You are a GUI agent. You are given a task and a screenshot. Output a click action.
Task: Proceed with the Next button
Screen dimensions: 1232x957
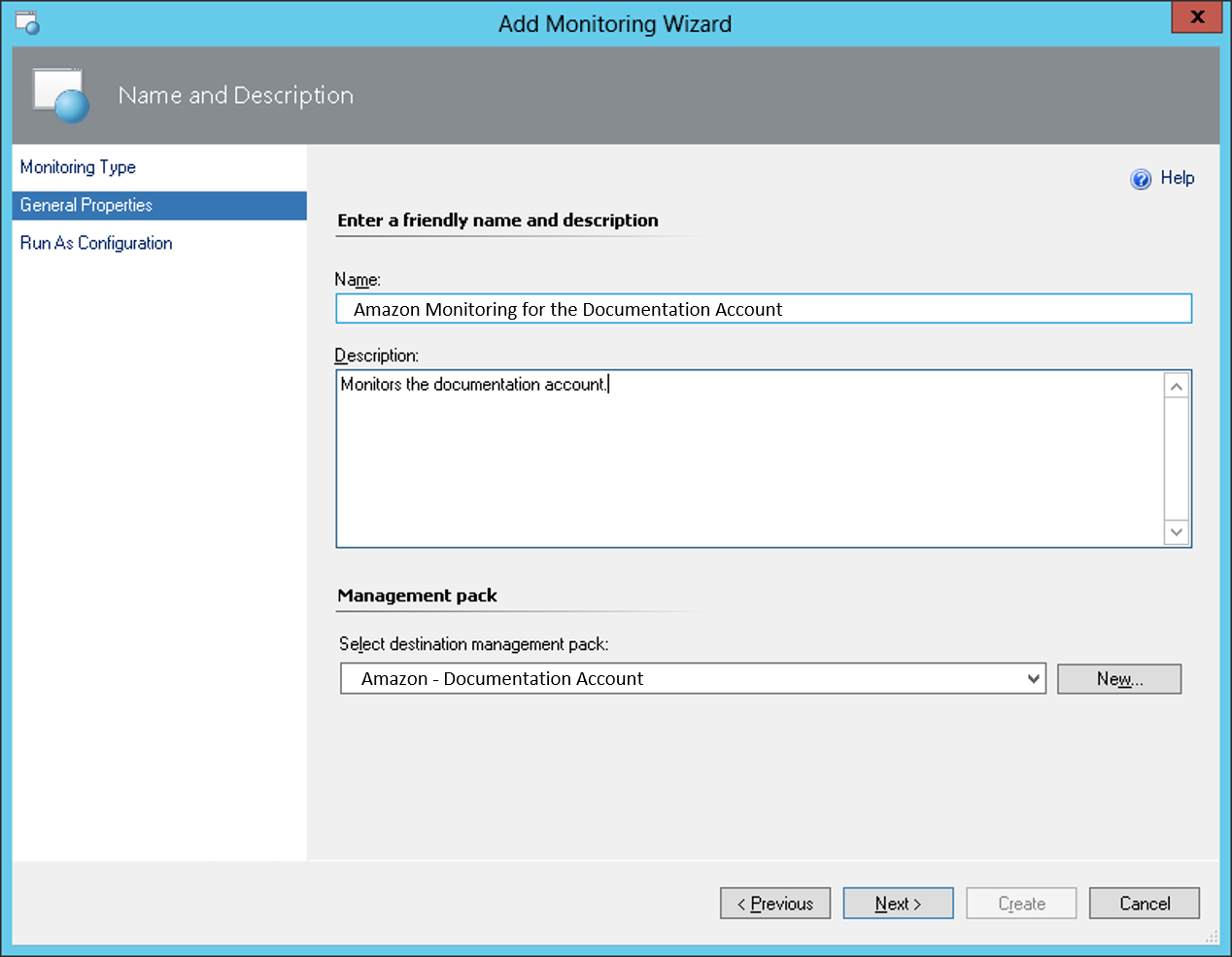click(898, 904)
